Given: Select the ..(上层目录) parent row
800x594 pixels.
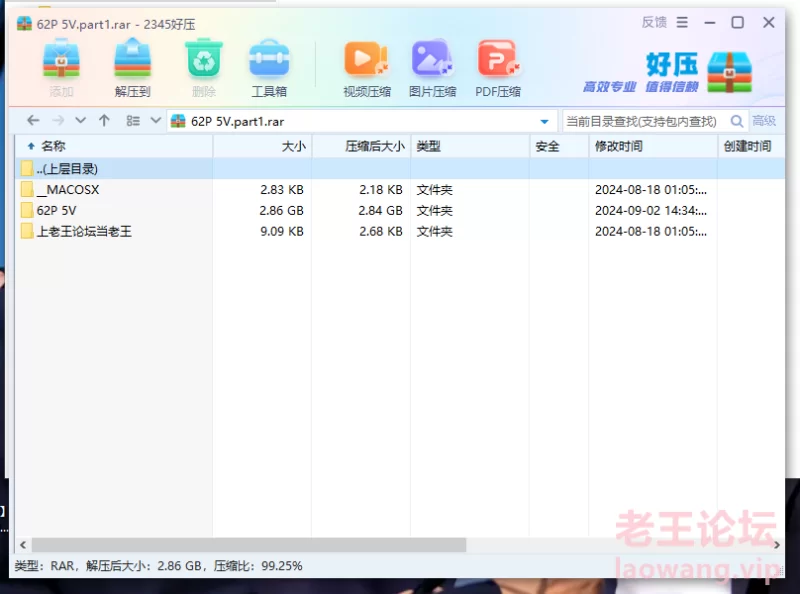Looking at the screenshot, I should click(x=400, y=168).
